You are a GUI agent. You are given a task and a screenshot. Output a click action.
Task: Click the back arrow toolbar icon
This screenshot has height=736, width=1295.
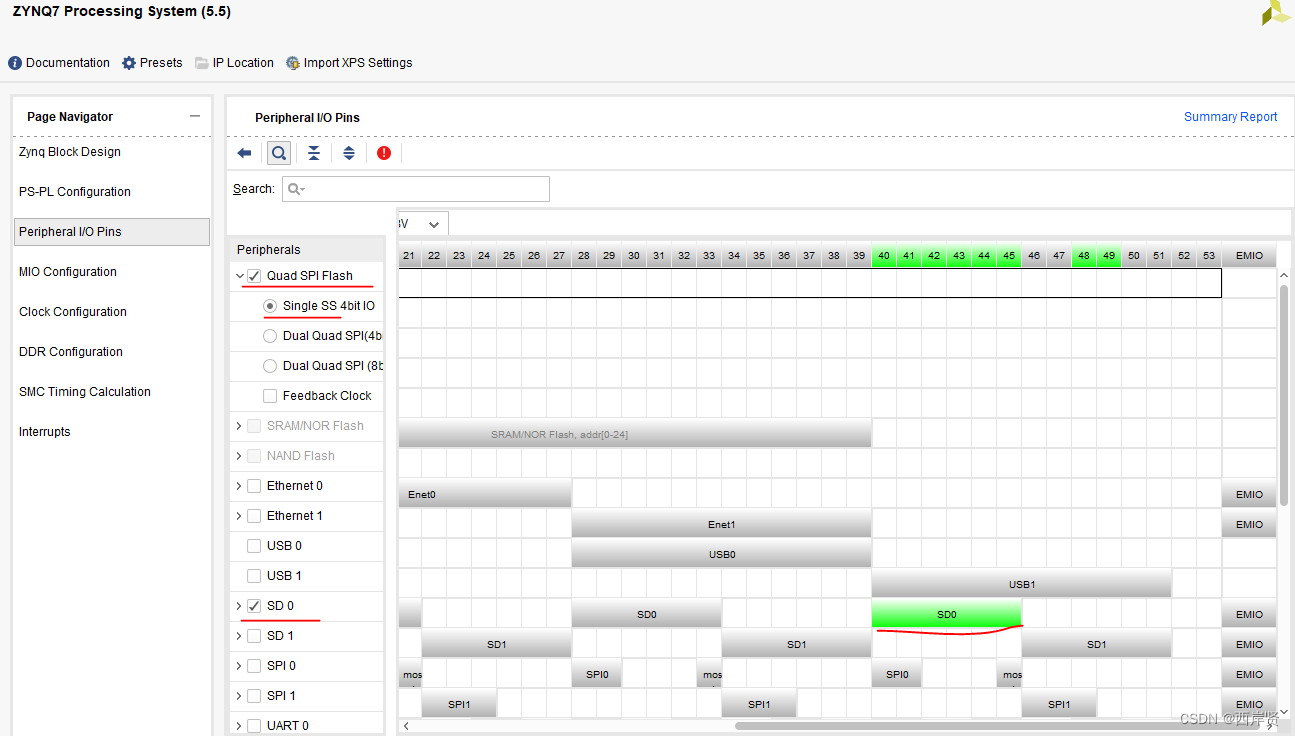coord(244,153)
